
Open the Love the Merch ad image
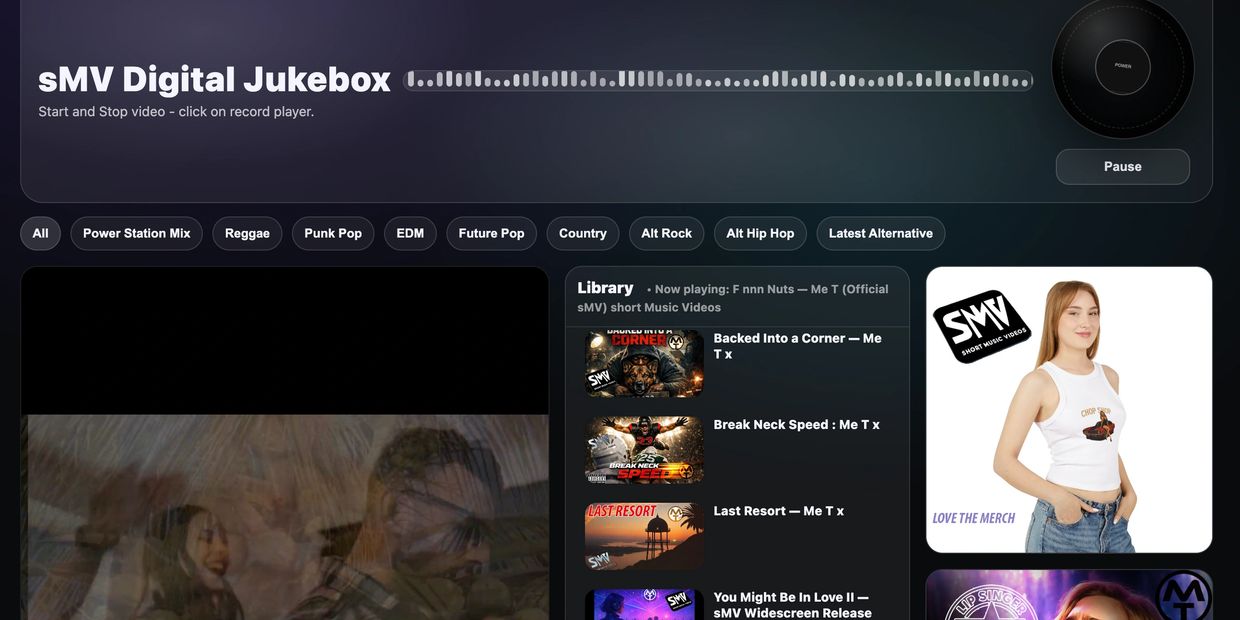pyautogui.click(x=1069, y=409)
